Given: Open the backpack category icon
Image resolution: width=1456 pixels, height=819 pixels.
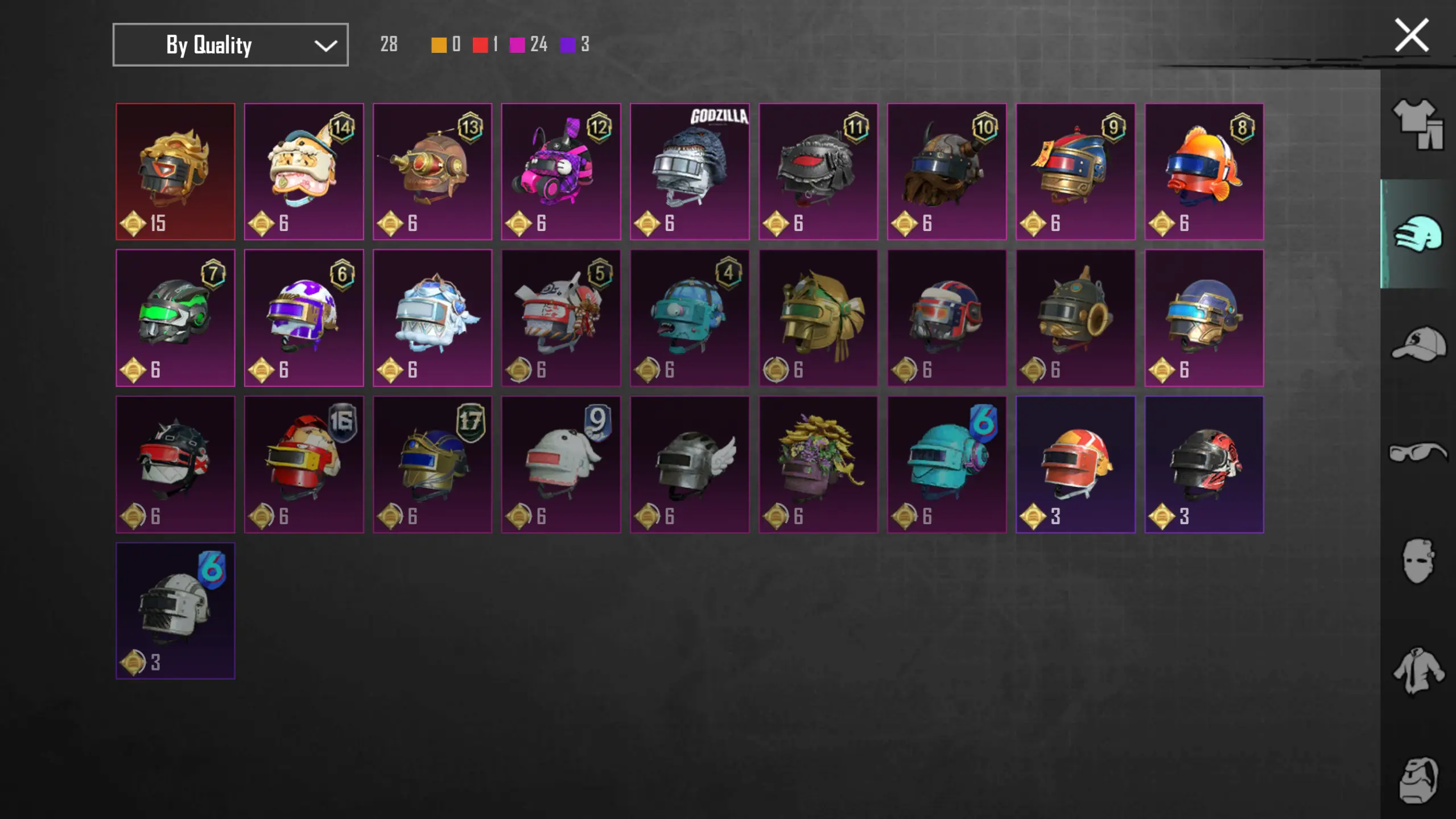Looking at the screenshot, I should tap(1418, 780).
